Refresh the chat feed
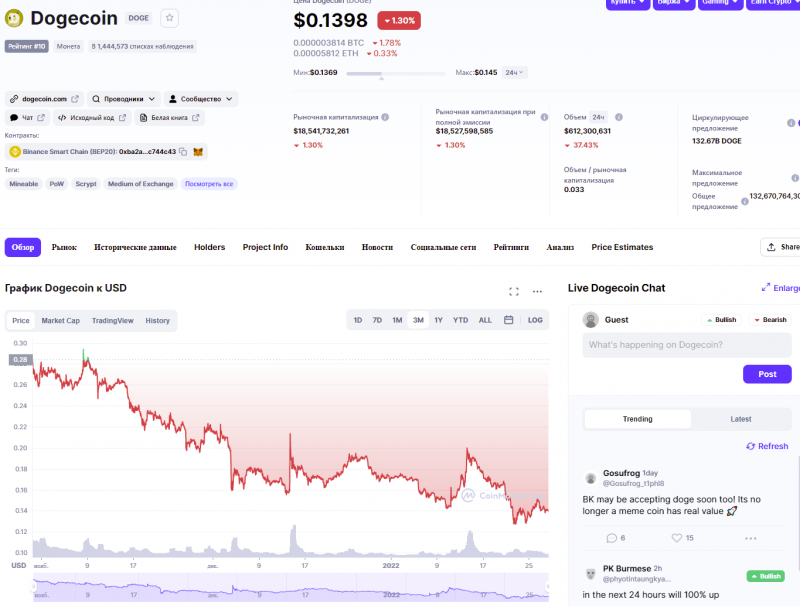This screenshot has width=800, height=606. 767,446
